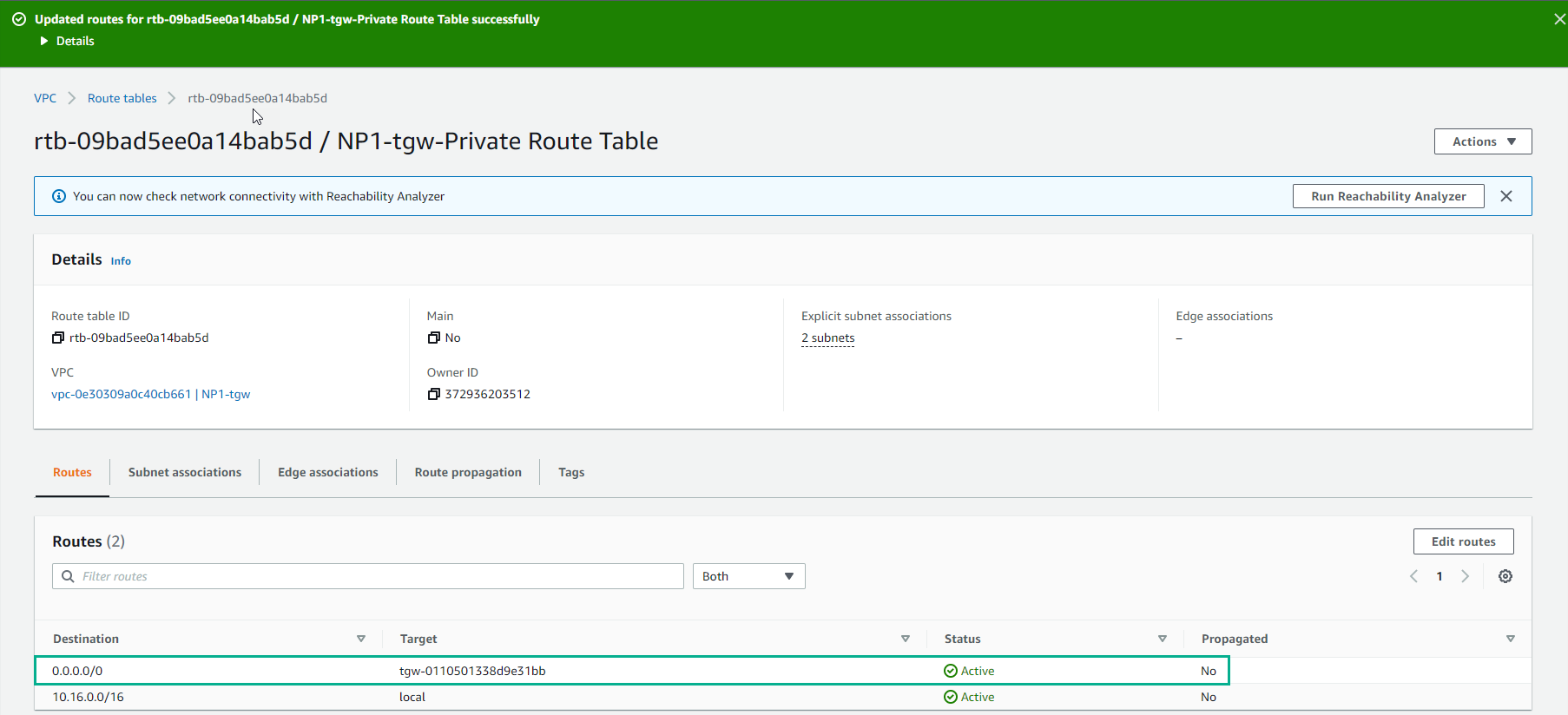Click rtb-09bad5ee0a14bab5d breadcrumb text
The width and height of the screenshot is (1568, 715).
click(x=258, y=98)
